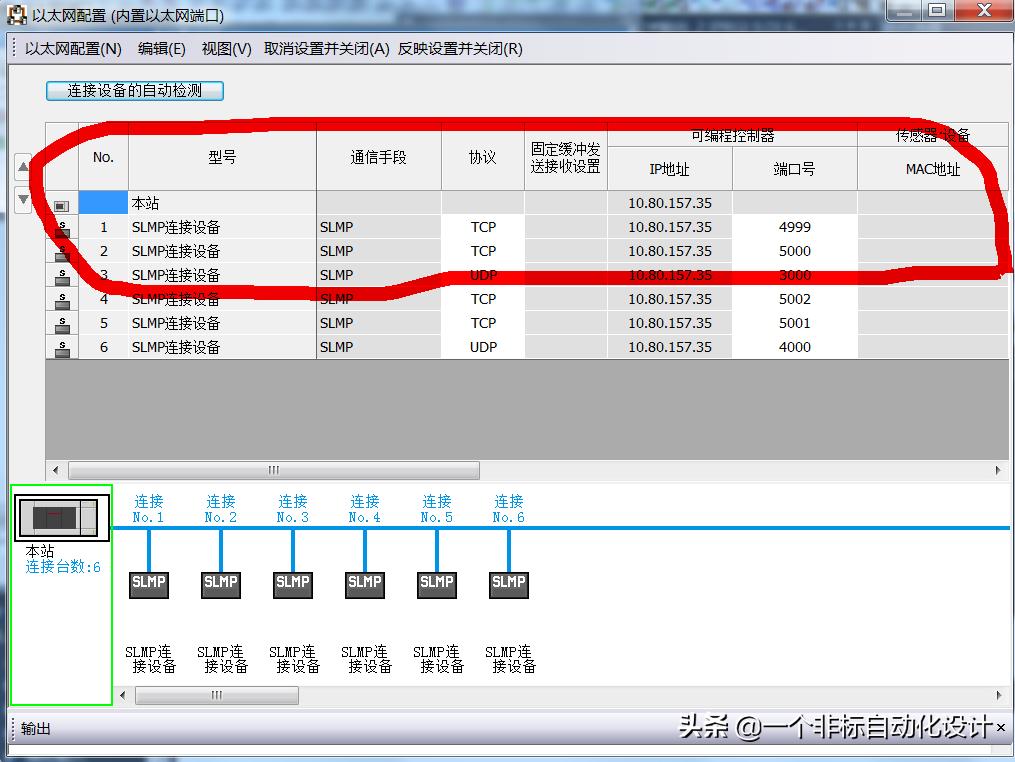
Task: Click the device icon beside table row 4
Action: click(62, 299)
